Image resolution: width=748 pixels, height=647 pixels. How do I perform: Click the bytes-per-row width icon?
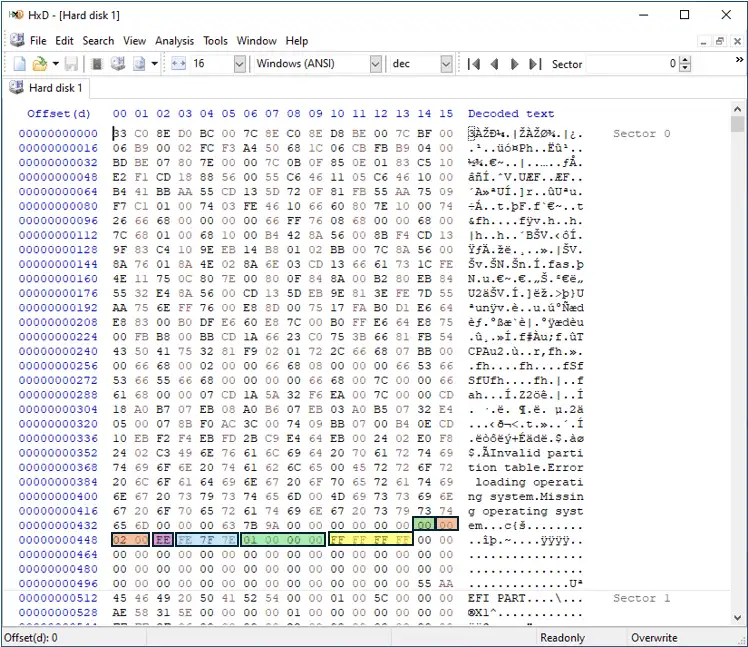pyautogui.click(x=179, y=64)
